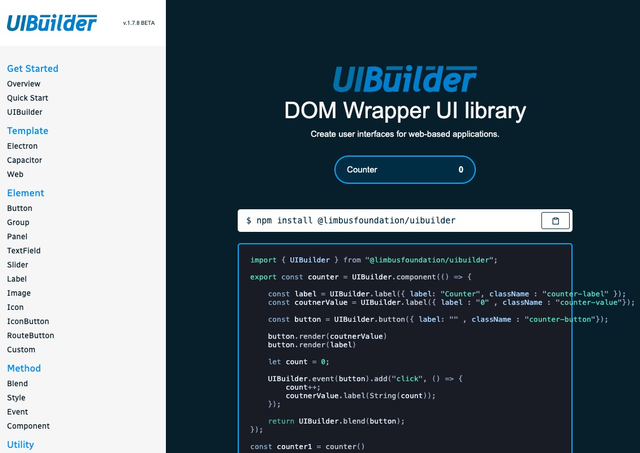
Task: Click the 'export const counter' code line
Action: click(x=360, y=277)
